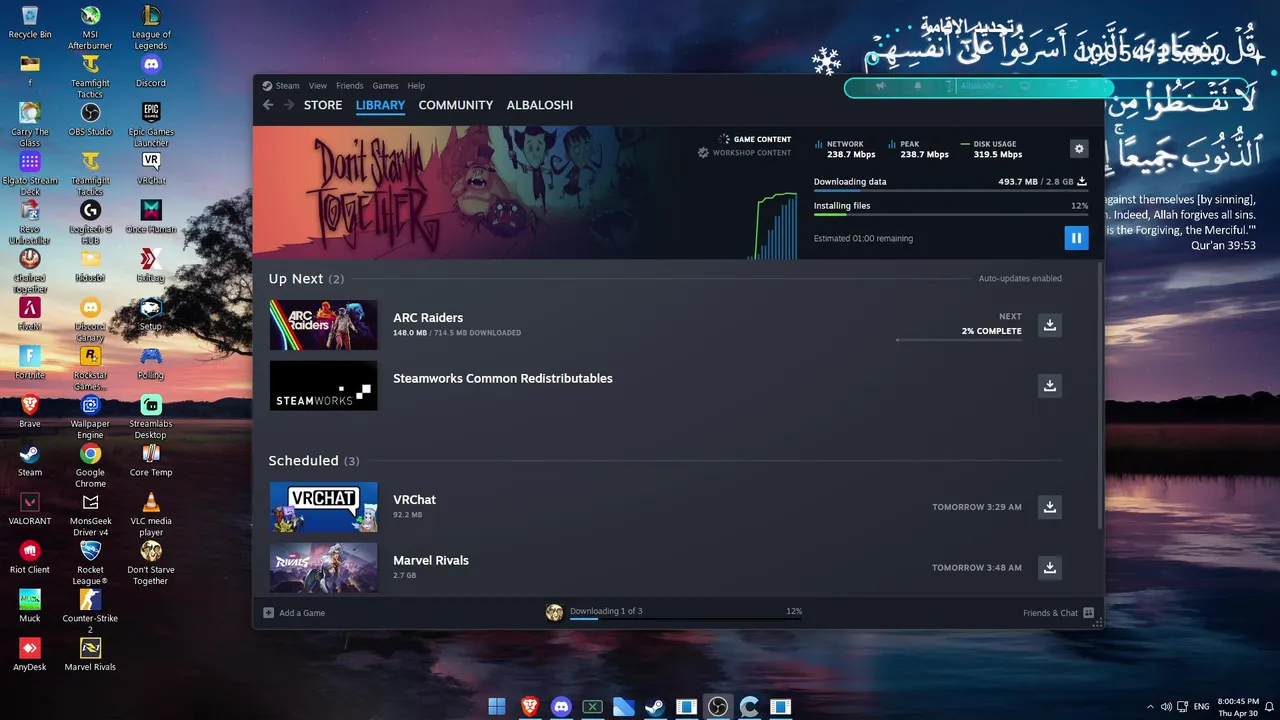Start the VRChat scheduled download
This screenshot has height=720, width=1280.
[1049, 507]
